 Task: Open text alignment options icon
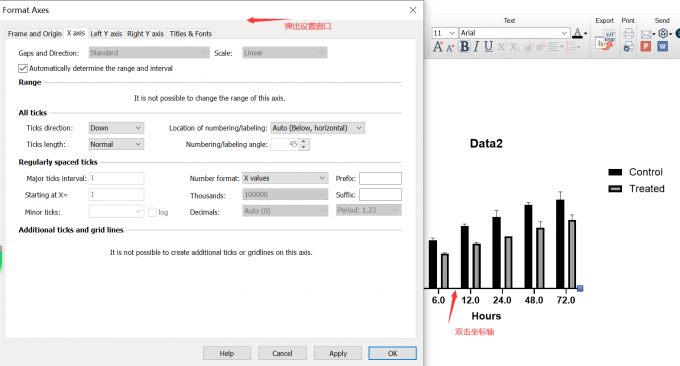click(553, 46)
